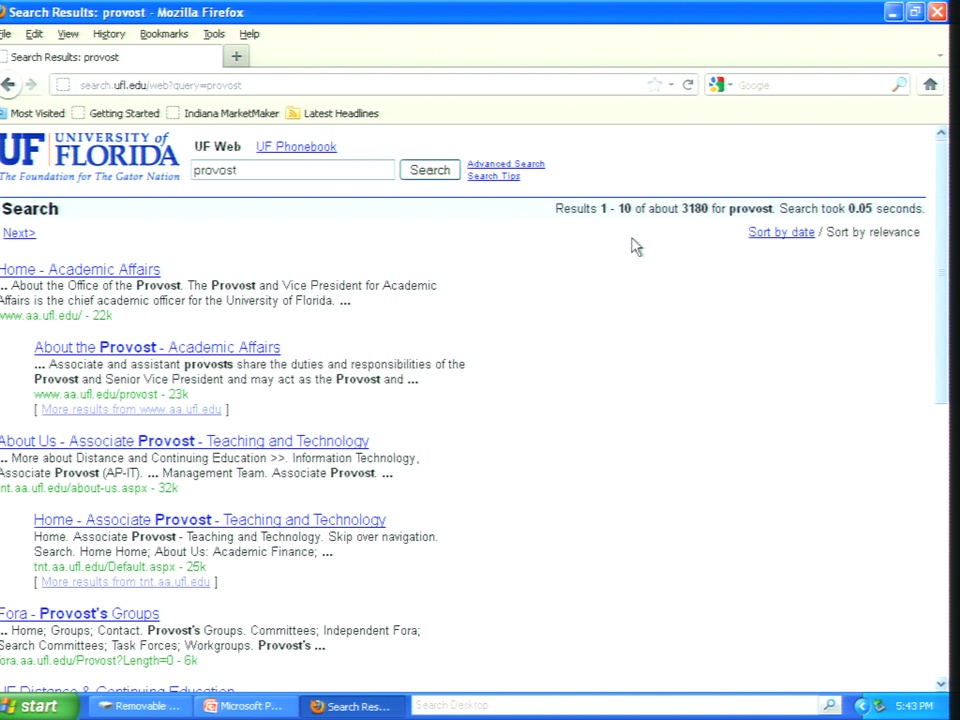Open the Getting Started bookmark

point(116,113)
